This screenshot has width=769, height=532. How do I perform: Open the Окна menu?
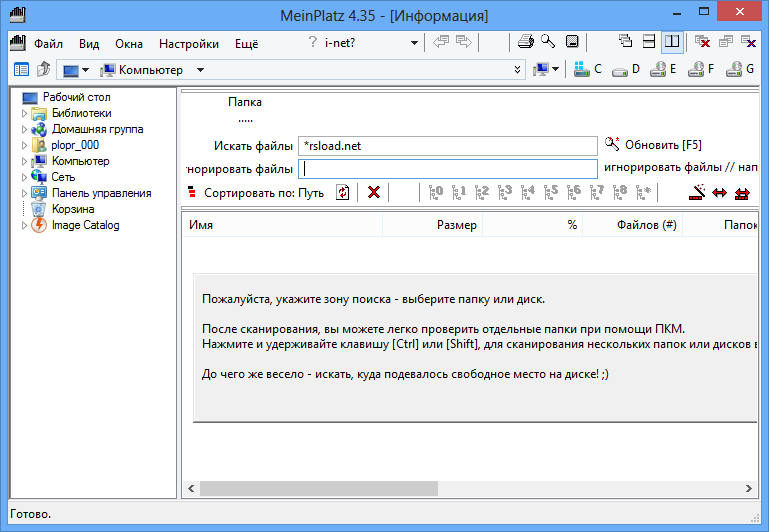(128, 44)
